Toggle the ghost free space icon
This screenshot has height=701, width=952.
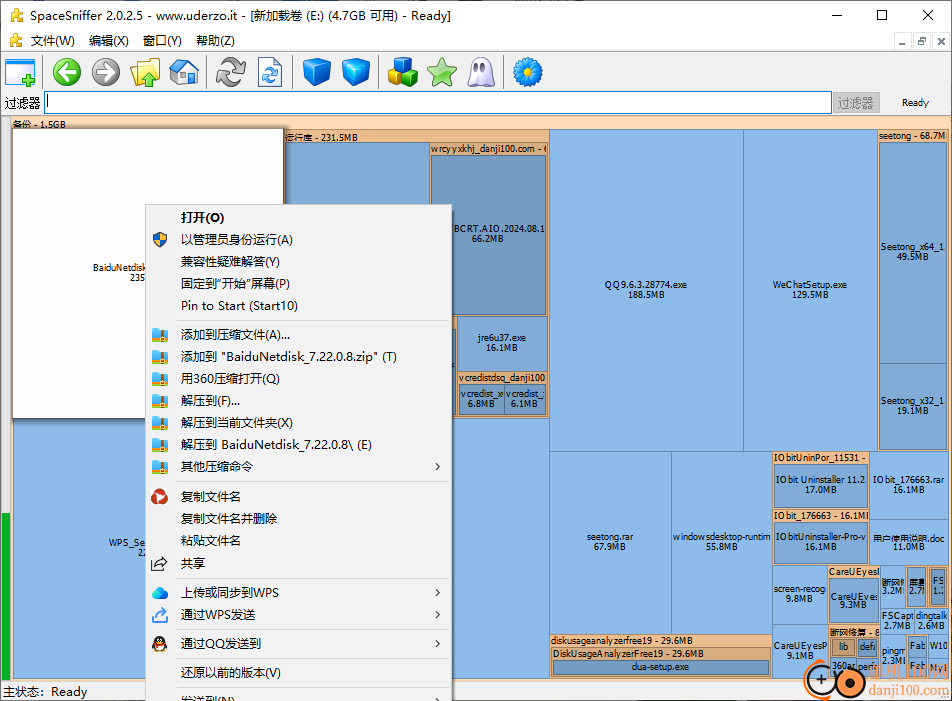pos(481,72)
